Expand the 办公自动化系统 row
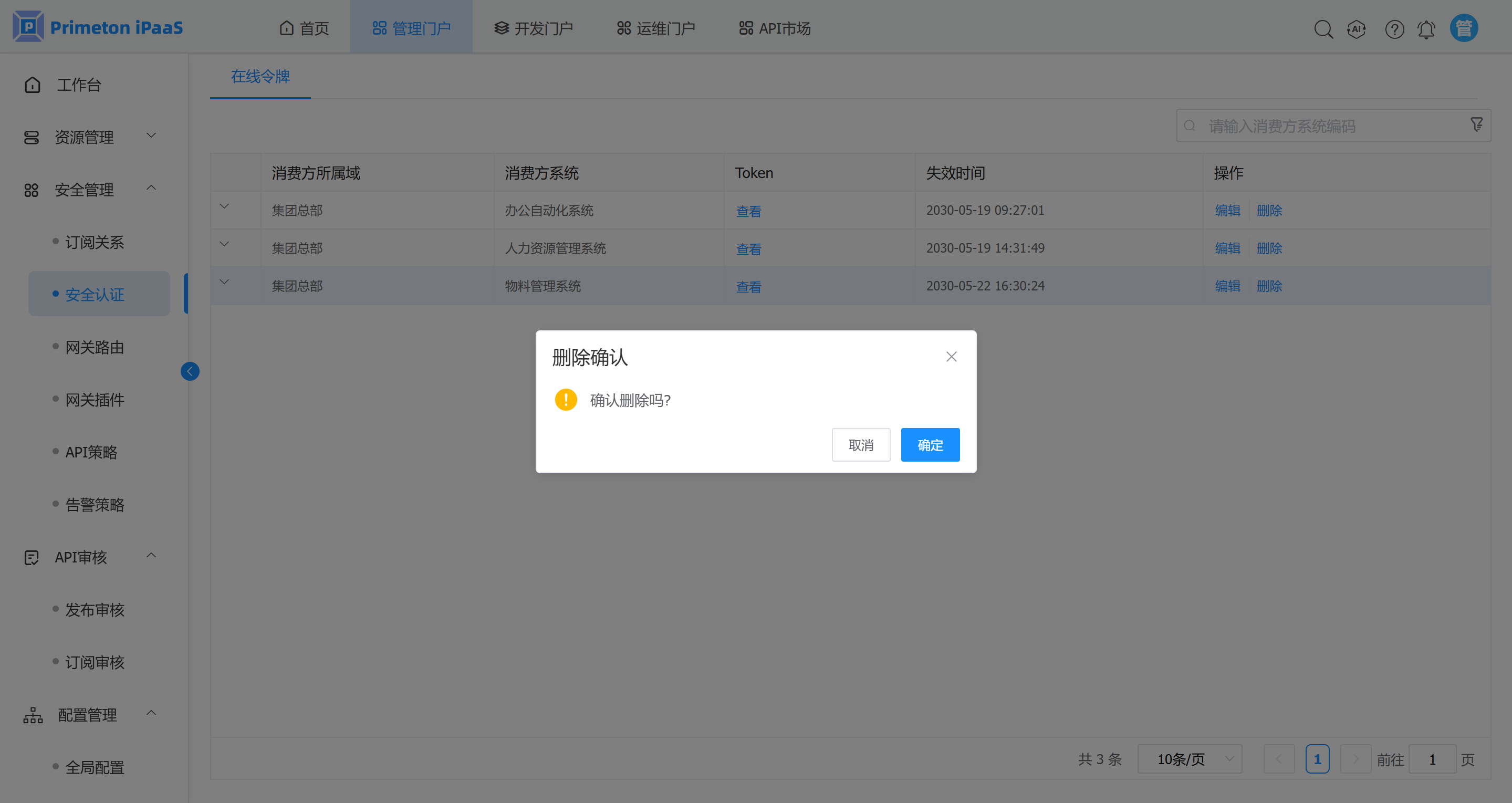The height and width of the screenshot is (803, 1512). tap(224, 206)
